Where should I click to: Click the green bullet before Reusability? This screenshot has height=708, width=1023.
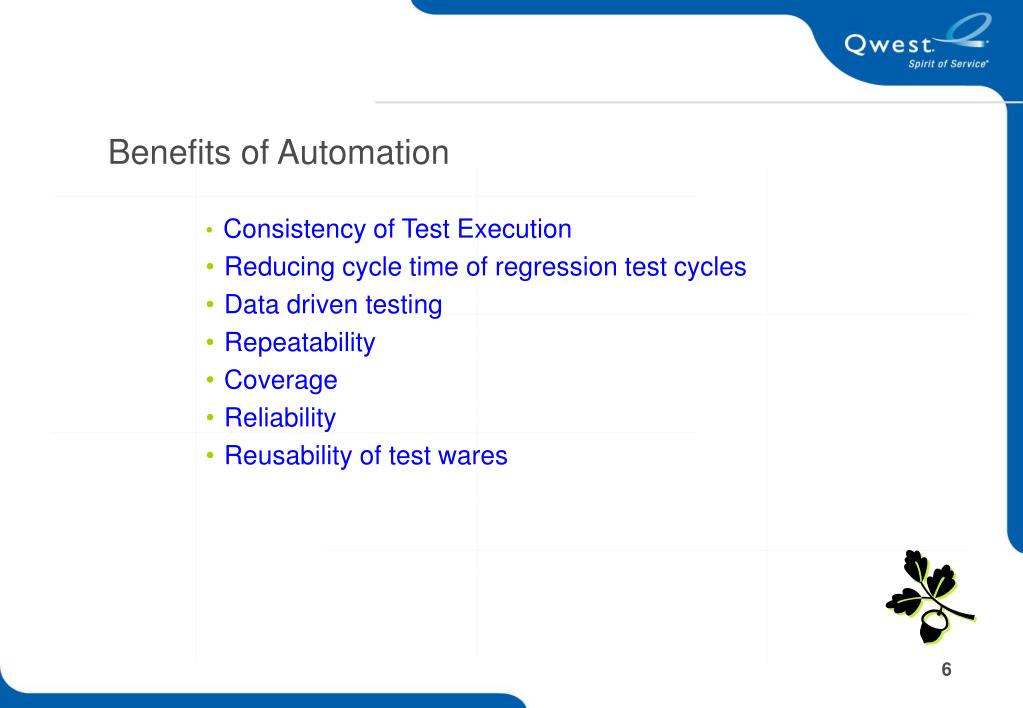click(x=209, y=455)
